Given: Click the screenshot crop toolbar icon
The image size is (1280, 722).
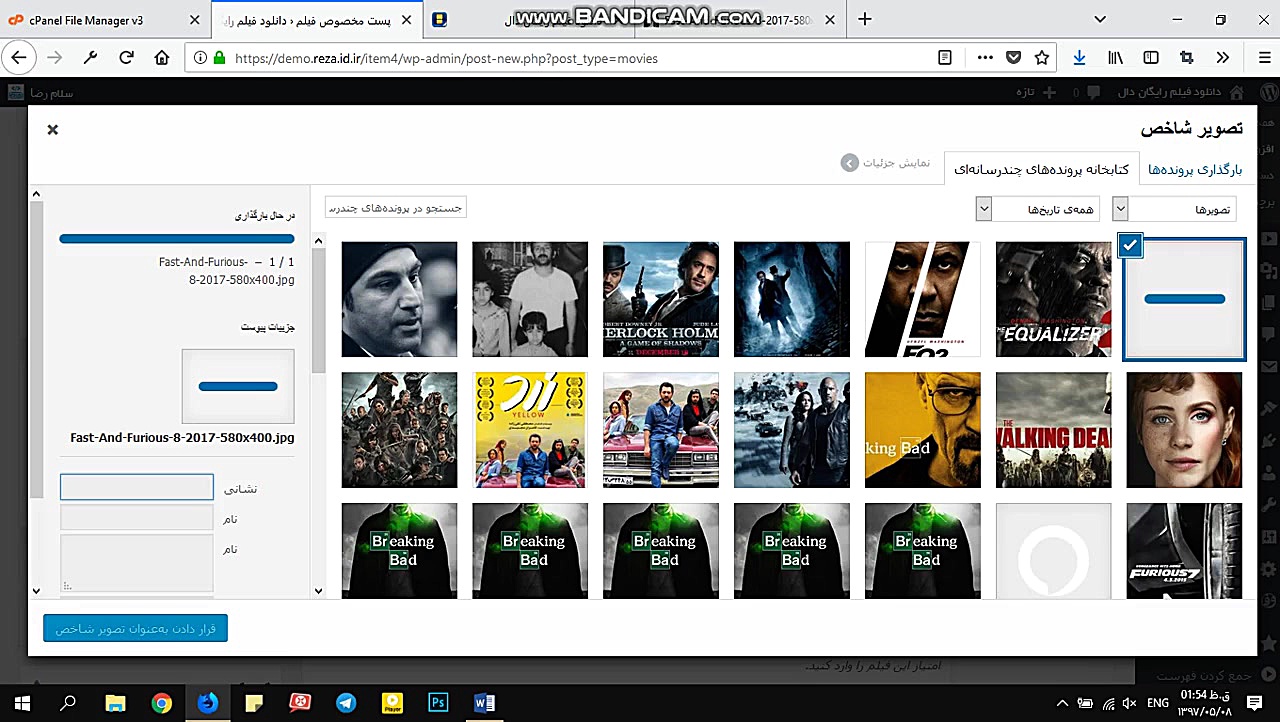Looking at the screenshot, I should pyautogui.click(x=1187, y=58).
